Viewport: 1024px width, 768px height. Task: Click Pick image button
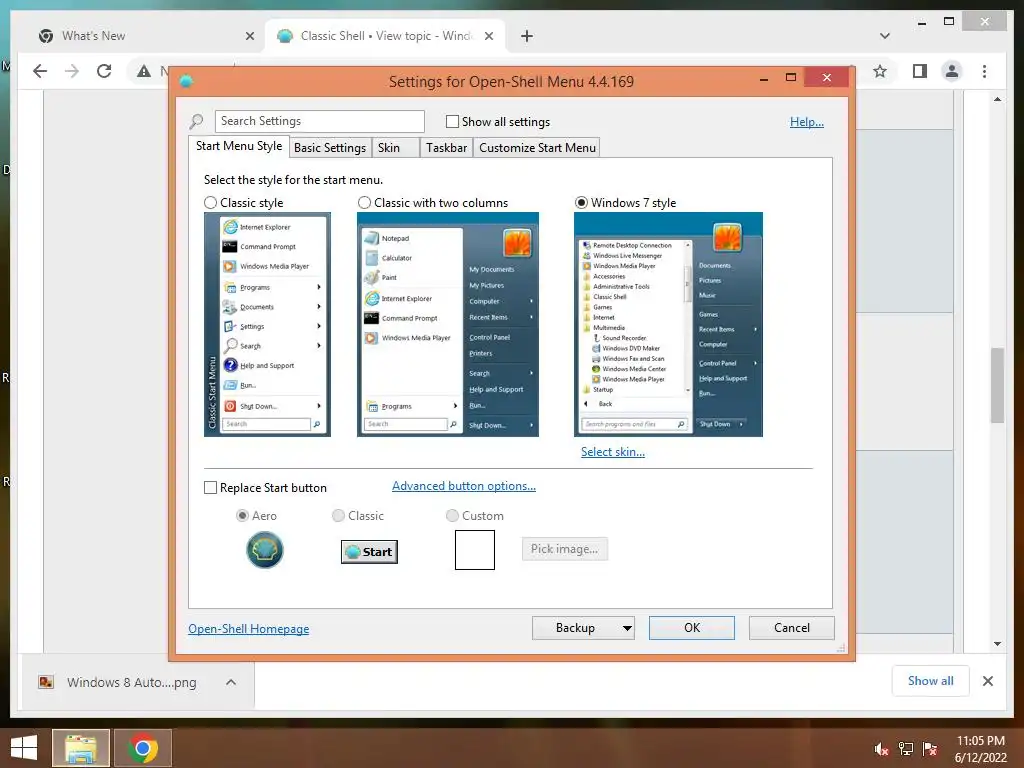(x=565, y=549)
